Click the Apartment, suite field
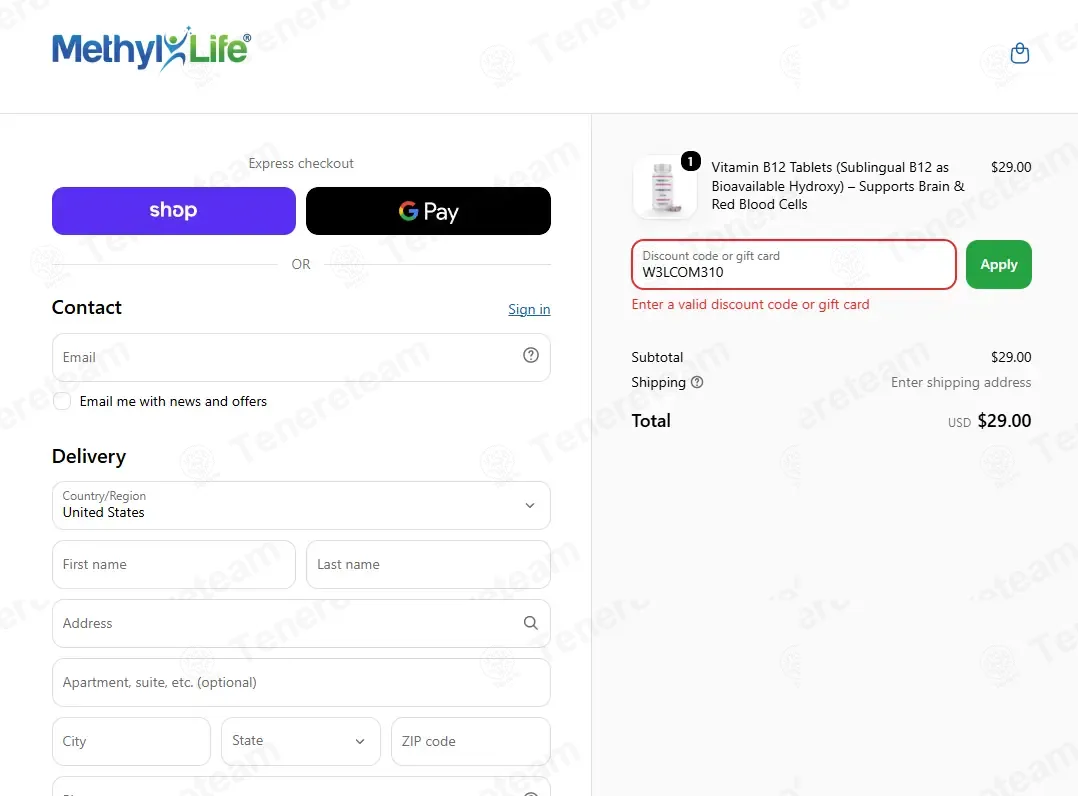This screenshot has height=796, width=1078. click(x=301, y=683)
